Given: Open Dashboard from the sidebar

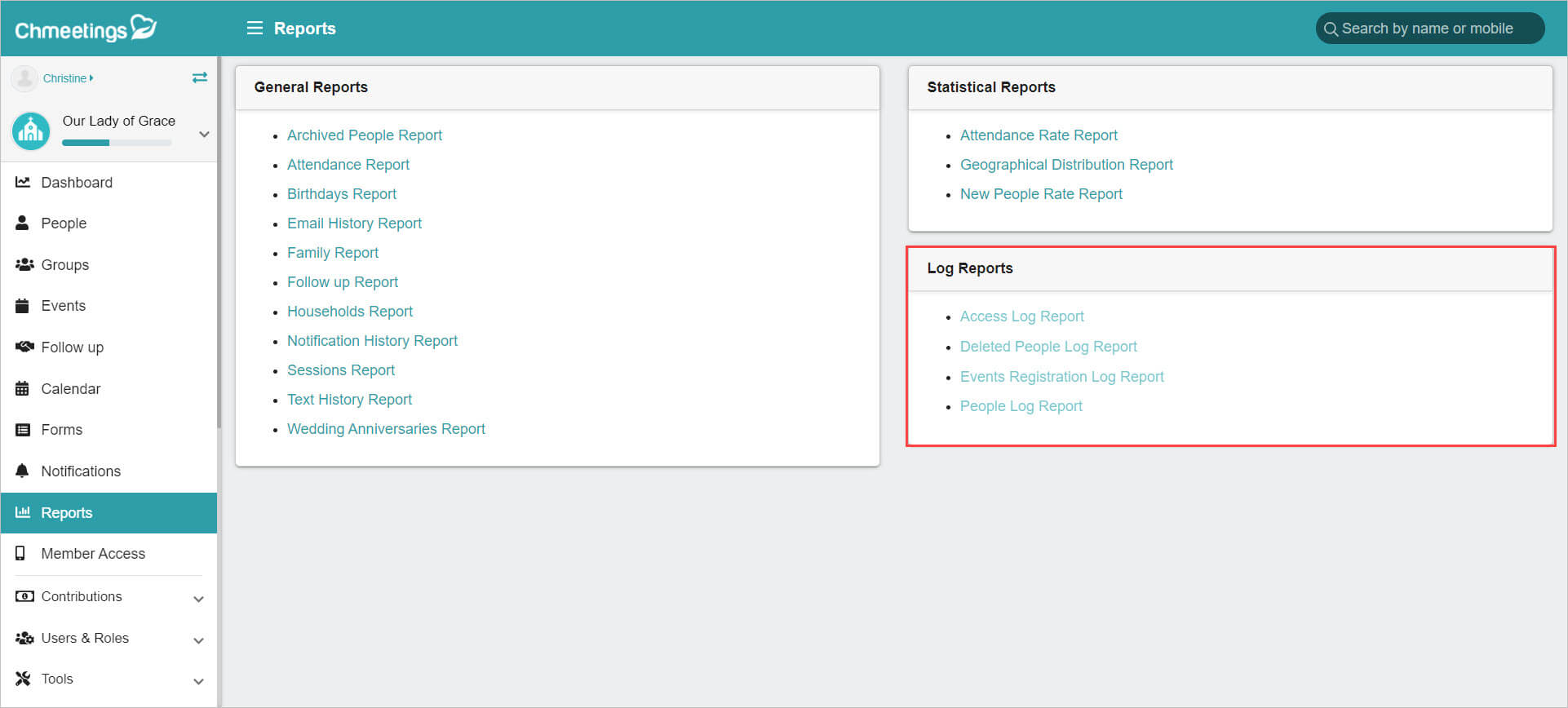Looking at the screenshot, I should [109, 182].
